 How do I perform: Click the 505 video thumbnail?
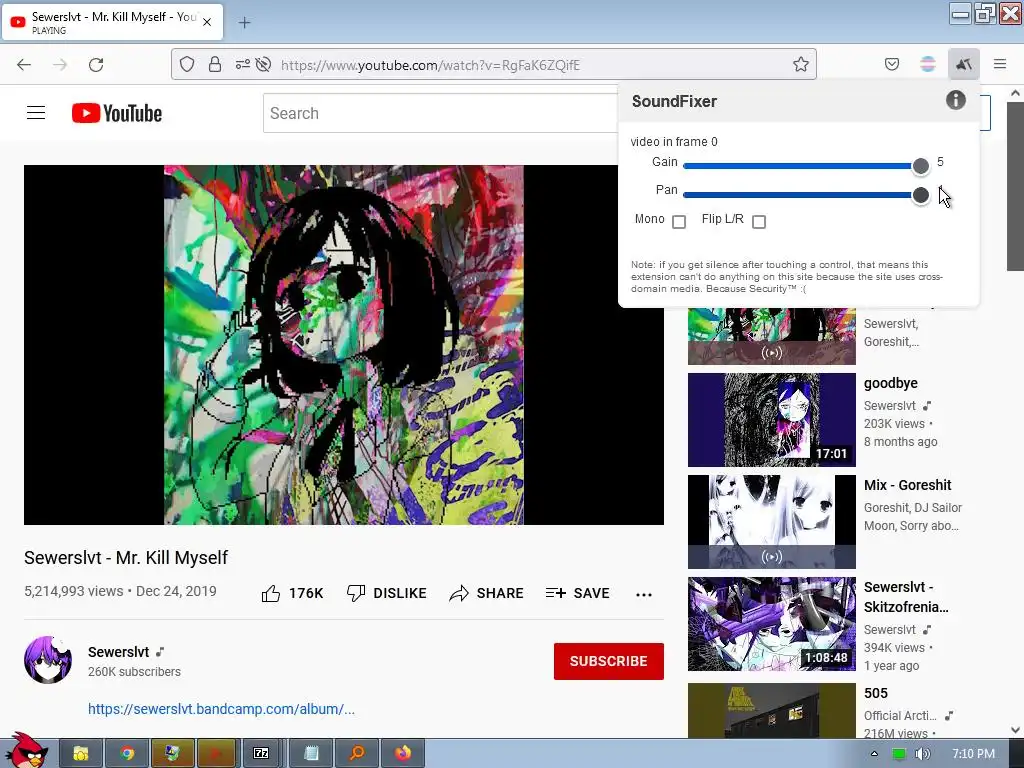point(771,711)
